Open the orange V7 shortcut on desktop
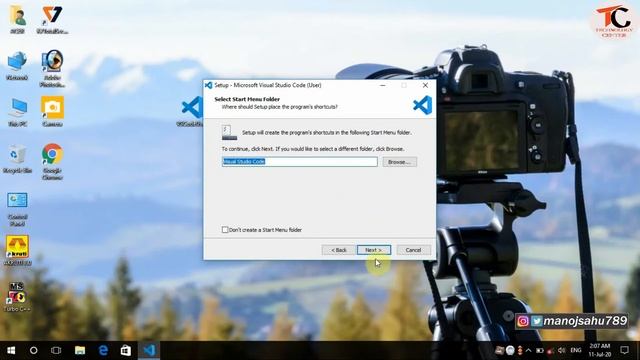 pyautogui.click(x=52, y=20)
